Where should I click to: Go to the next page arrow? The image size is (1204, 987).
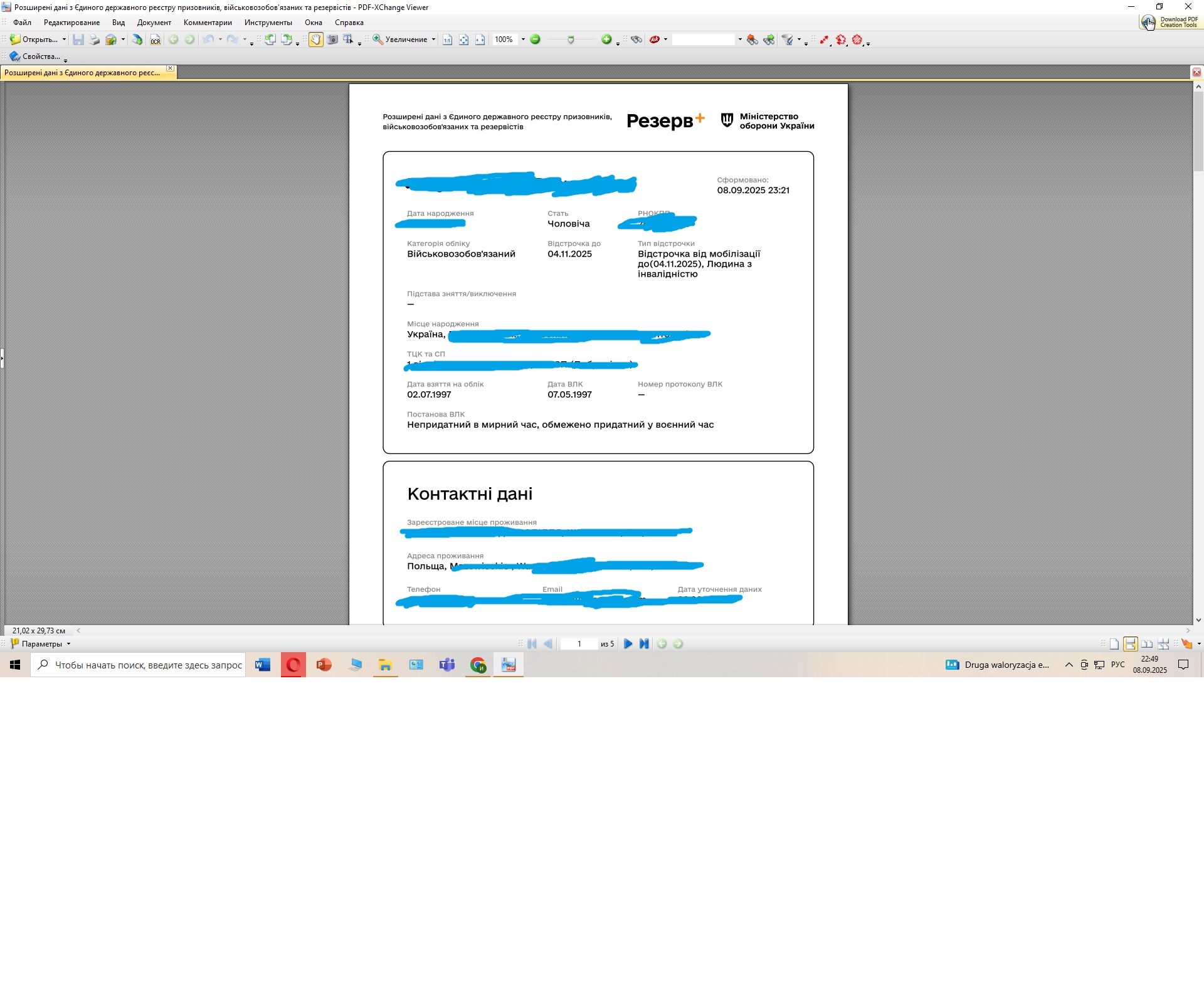(628, 643)
